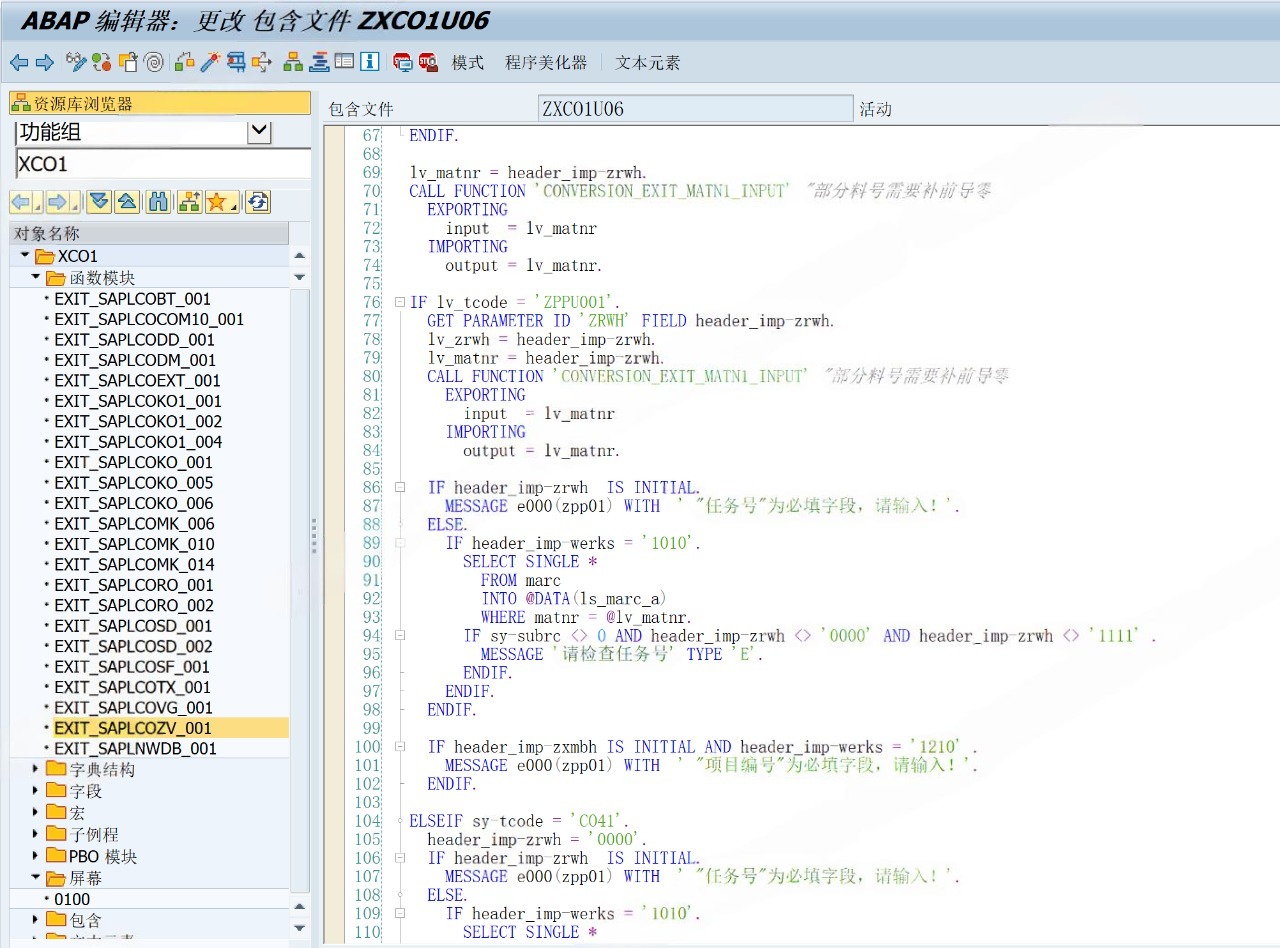This screenshot has width=1280, height=948.
Task: Click the tree scrollbar up arrow near XCO1
Action: [299, 257]
